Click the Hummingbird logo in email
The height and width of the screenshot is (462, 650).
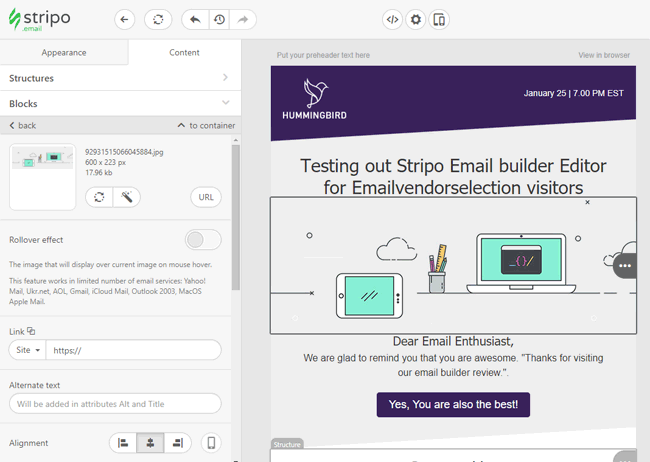(x=314, y=100)
